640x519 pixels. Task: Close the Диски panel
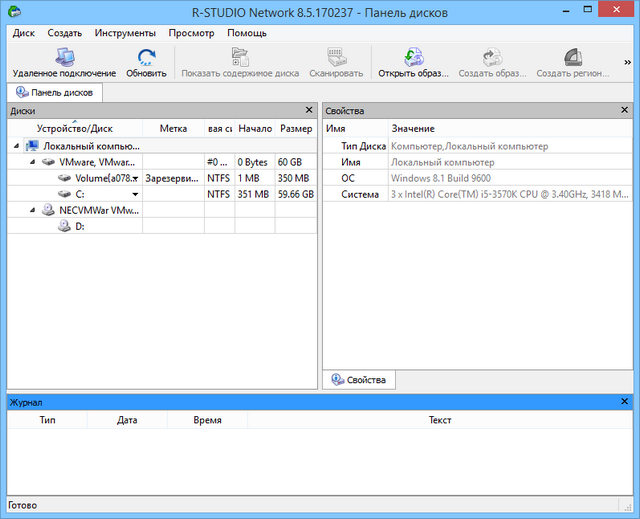(309, 111)
